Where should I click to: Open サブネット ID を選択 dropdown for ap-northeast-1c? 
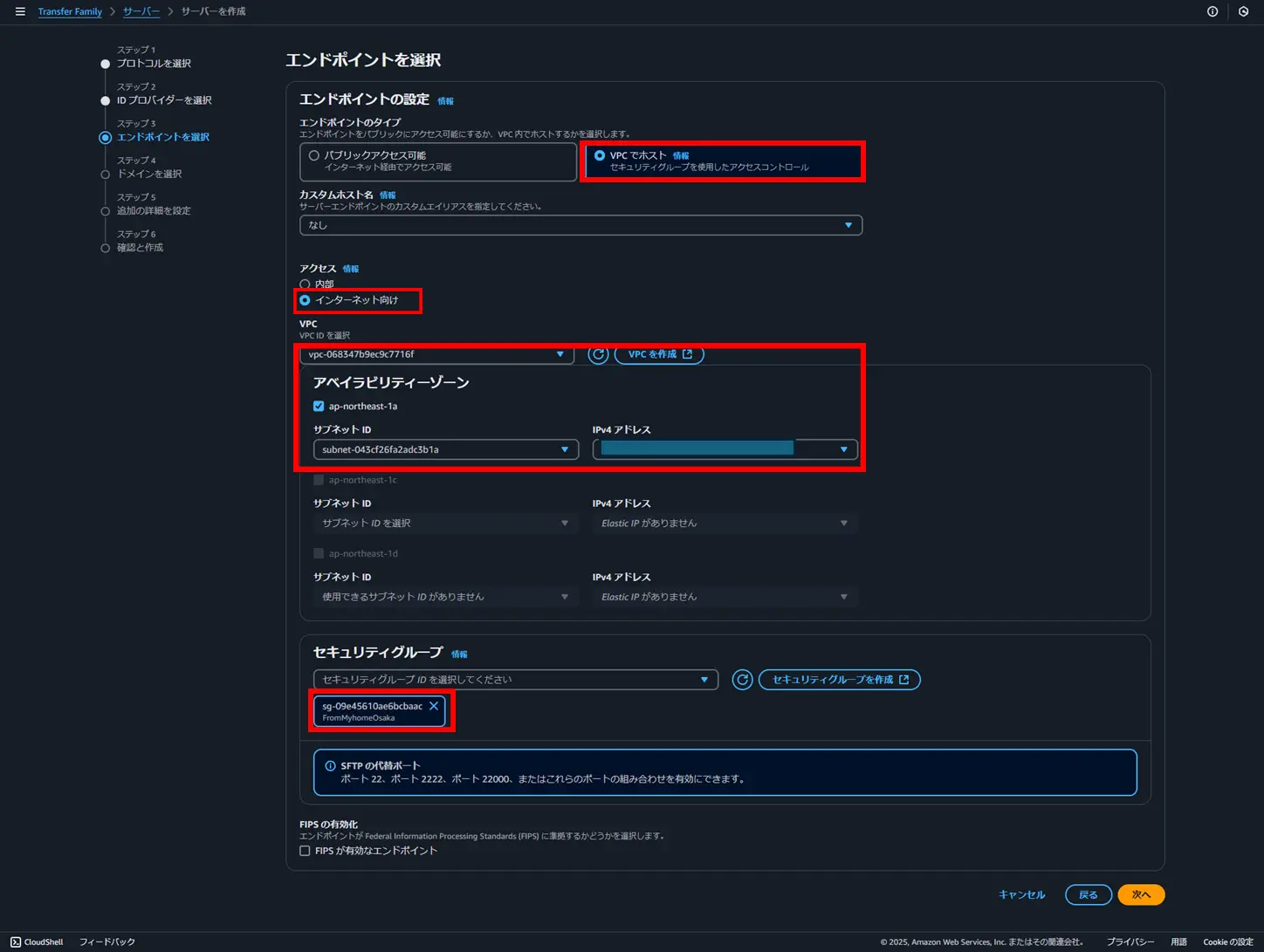tap(445, 524)
